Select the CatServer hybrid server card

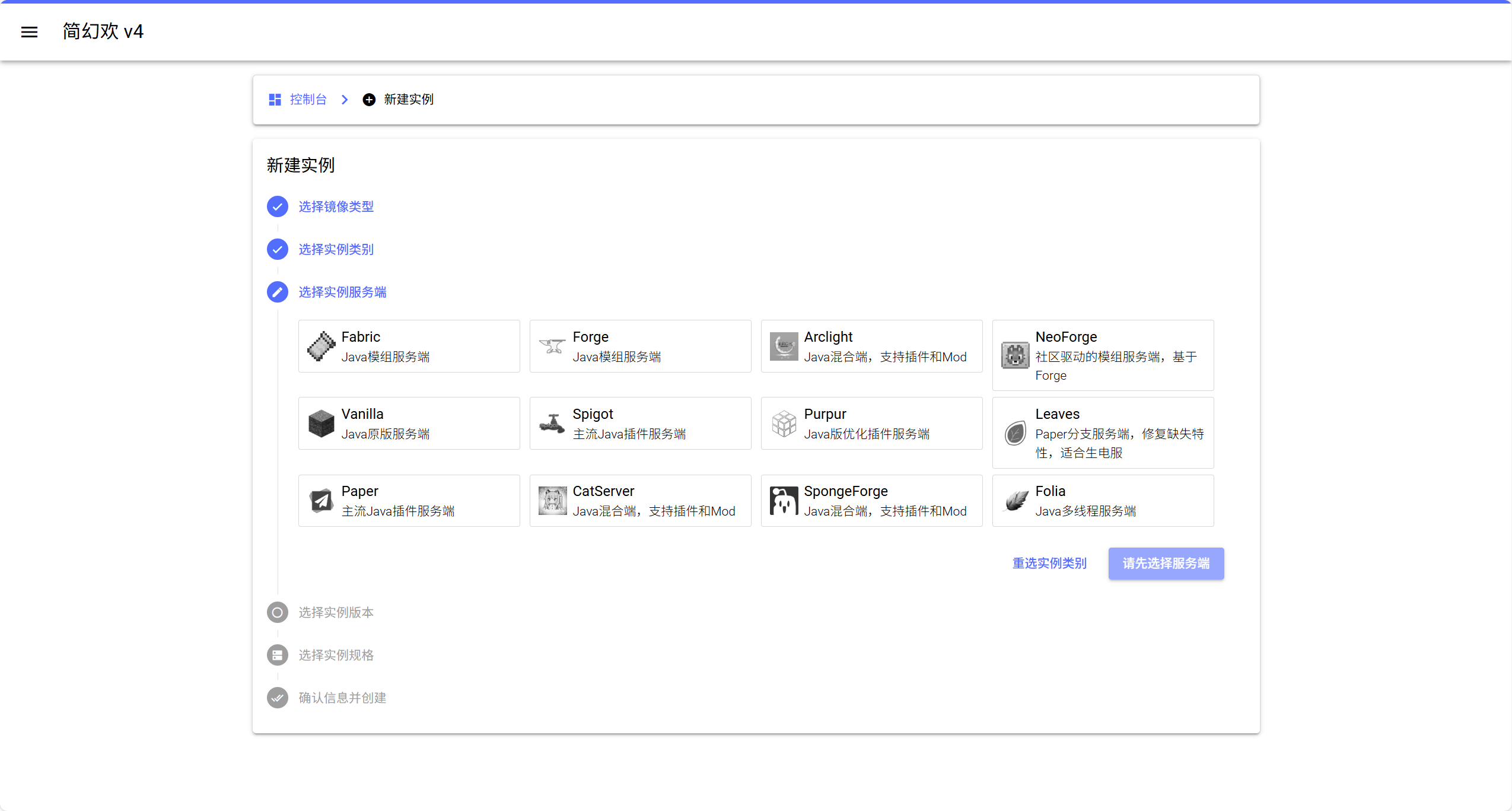tap(640, 501)
